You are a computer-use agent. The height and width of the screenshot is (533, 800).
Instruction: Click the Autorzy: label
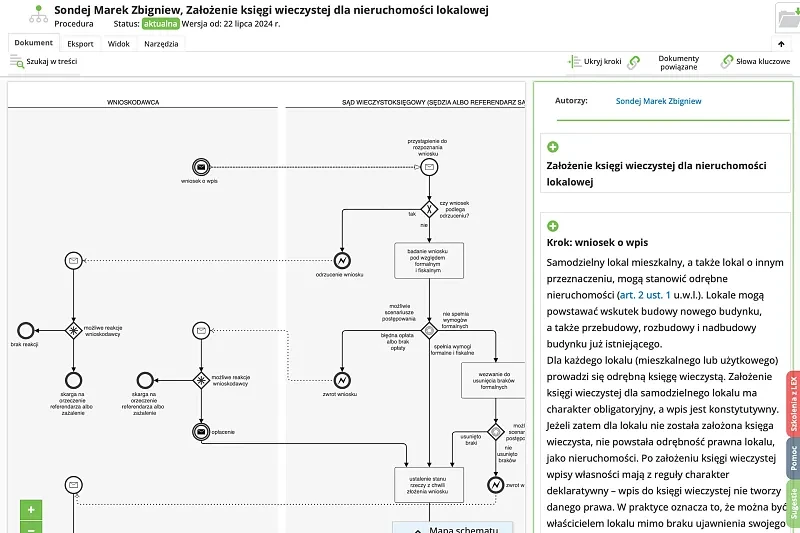click(571, 100)
